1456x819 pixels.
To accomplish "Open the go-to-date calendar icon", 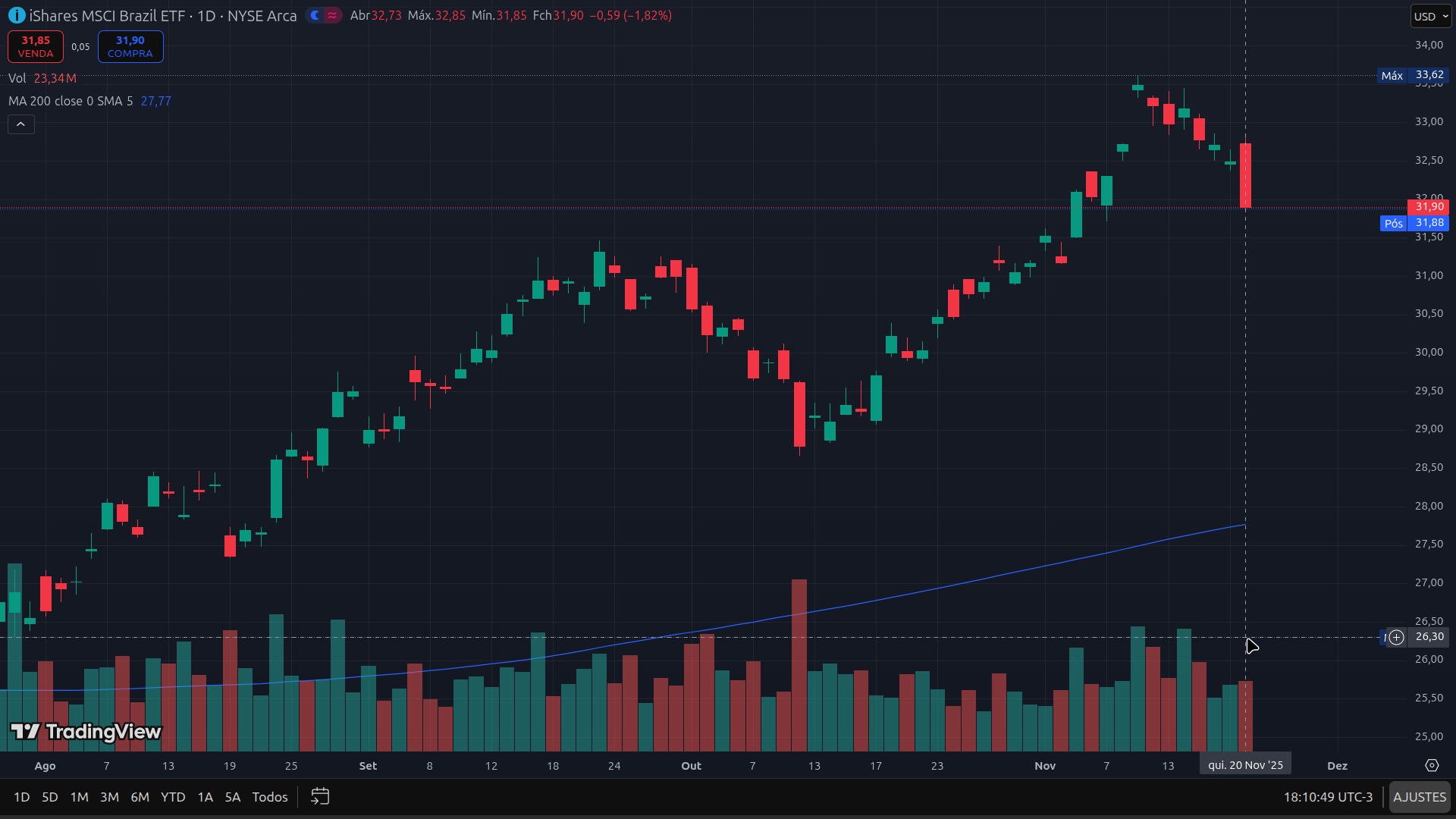I will tap(320, 796).
